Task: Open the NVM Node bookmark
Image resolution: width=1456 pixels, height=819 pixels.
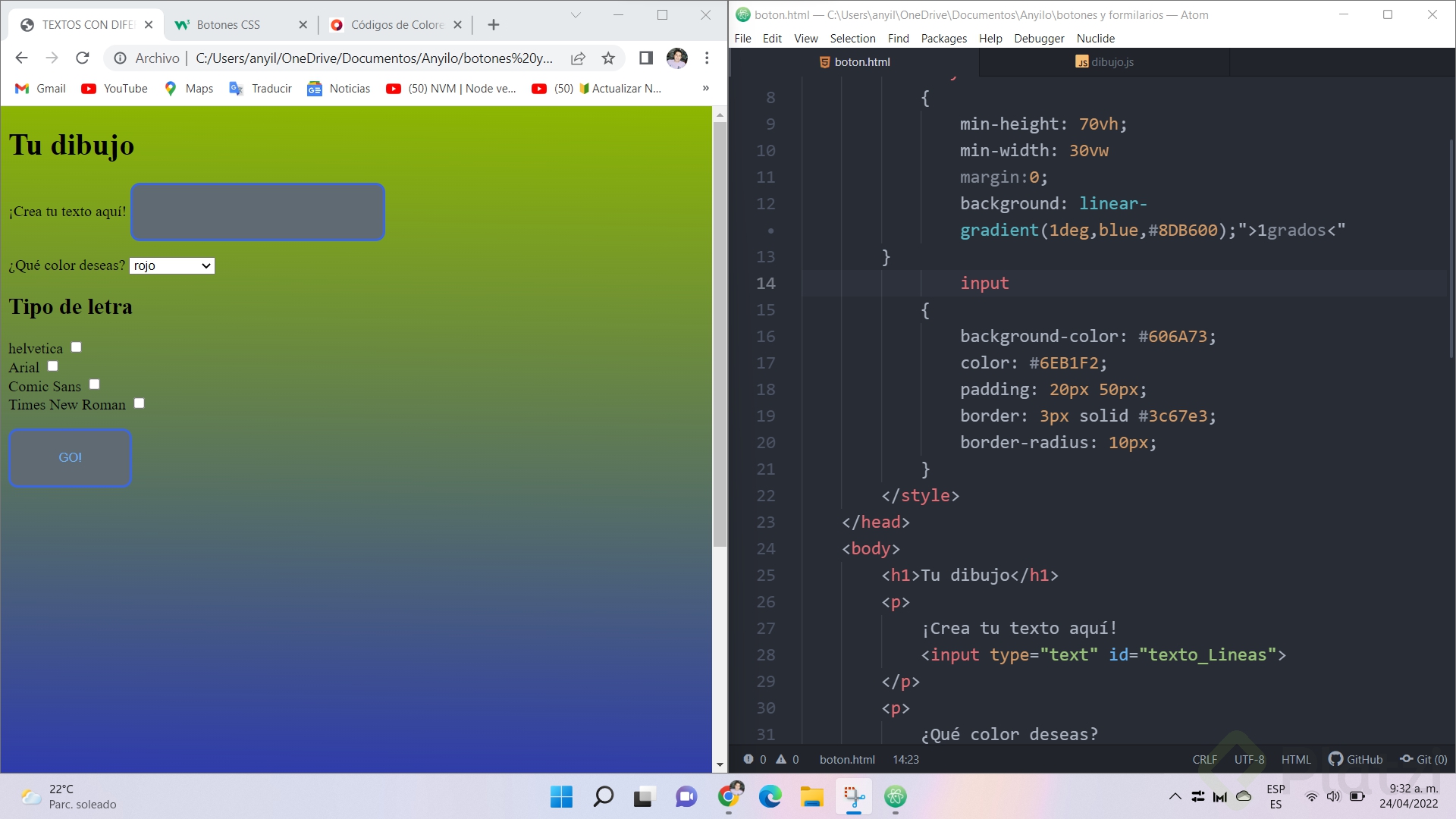Action: pyautogui.click(x=451, y=88)
